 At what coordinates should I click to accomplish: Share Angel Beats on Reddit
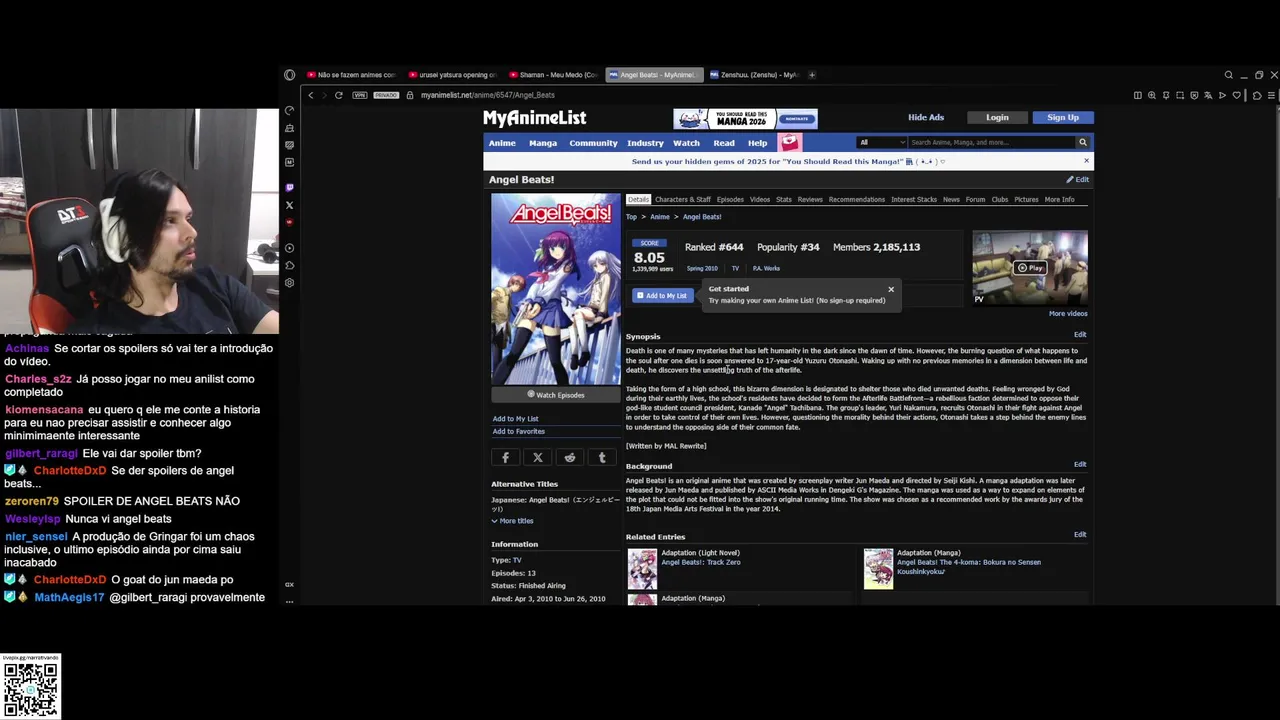[570, 457]
